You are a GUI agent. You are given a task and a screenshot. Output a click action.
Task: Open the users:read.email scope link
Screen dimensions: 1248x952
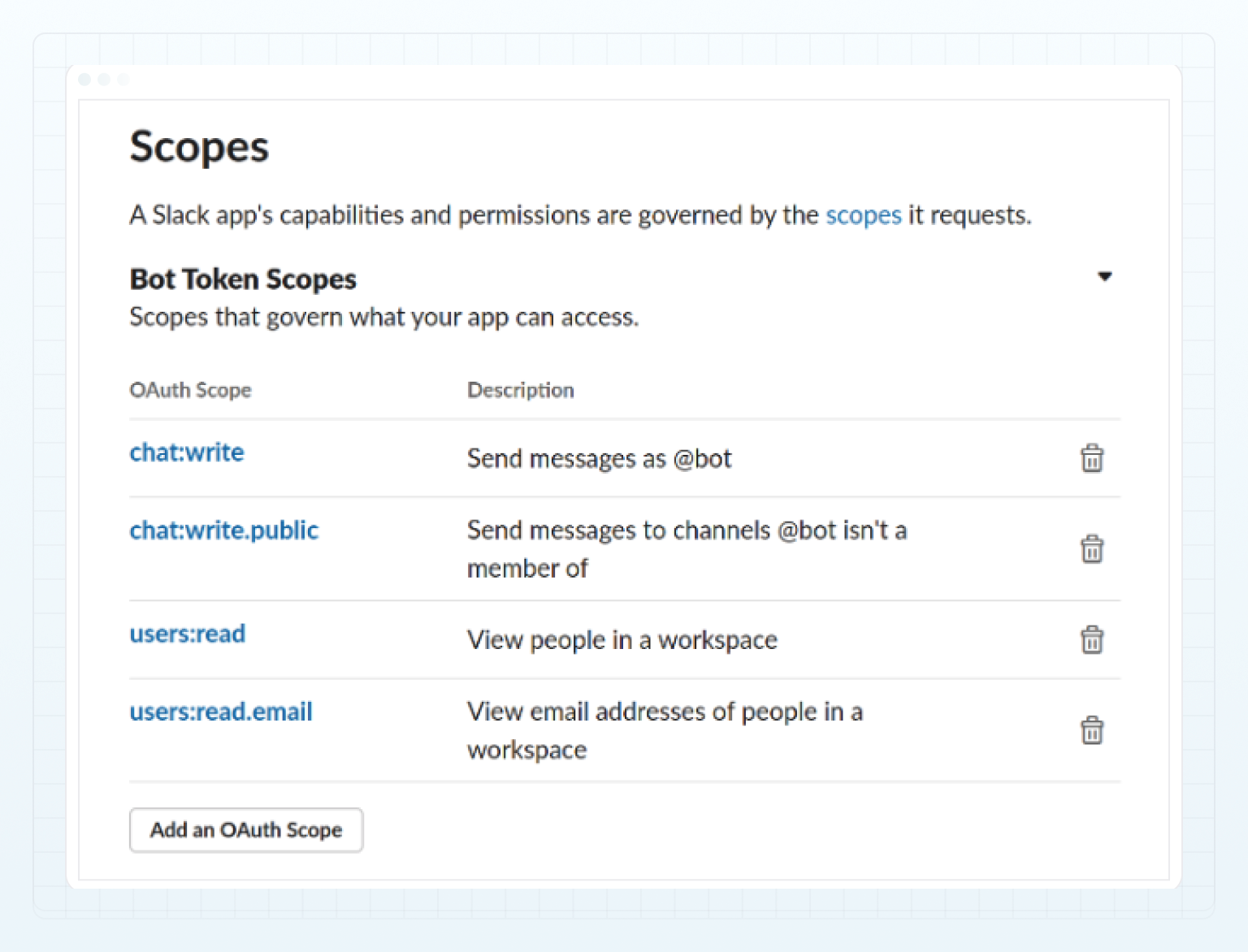pos(221,712)
